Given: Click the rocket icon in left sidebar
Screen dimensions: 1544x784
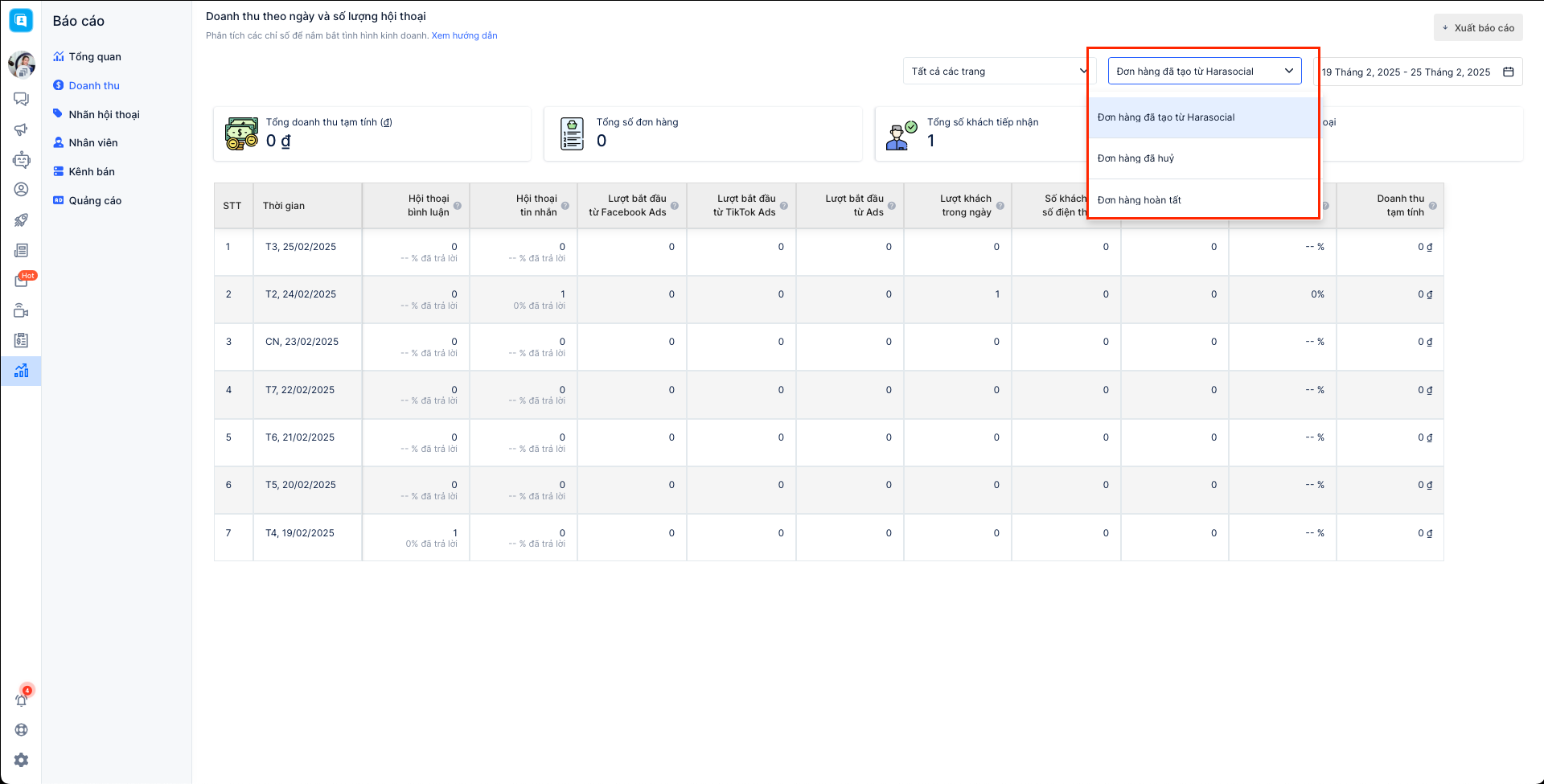Looking at the screenshot, I should (21, 220).
